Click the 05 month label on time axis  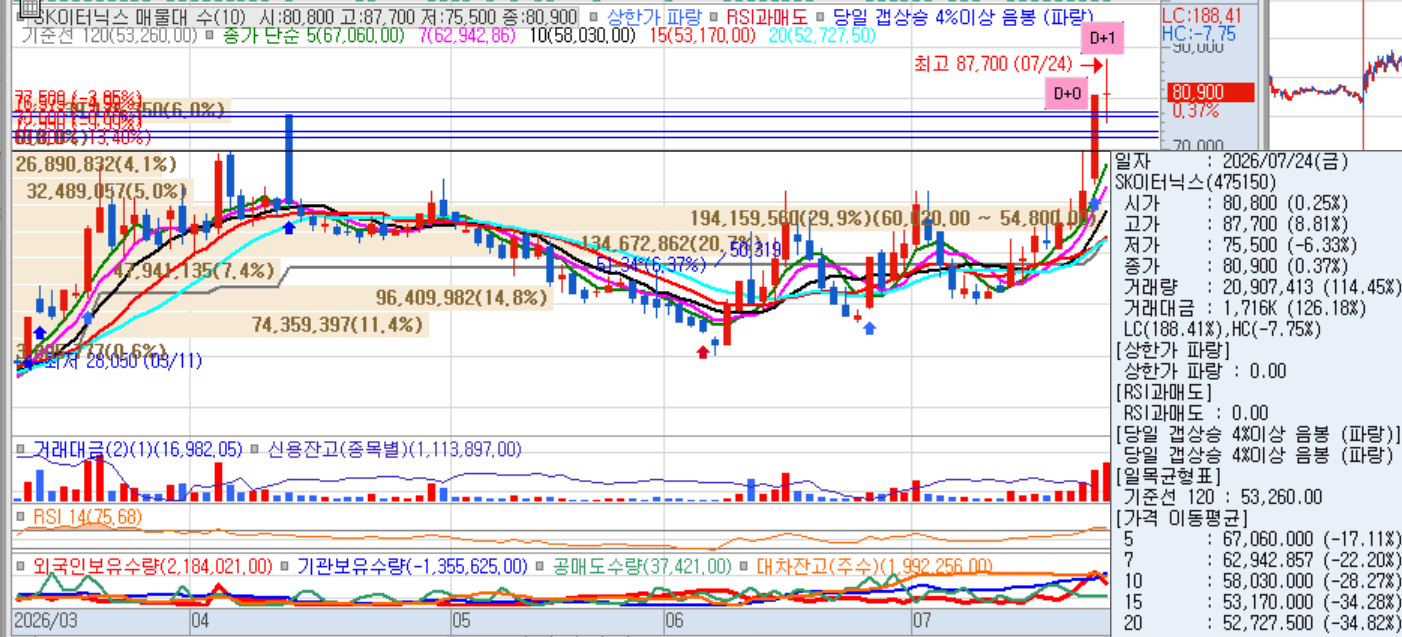[461, 621]
